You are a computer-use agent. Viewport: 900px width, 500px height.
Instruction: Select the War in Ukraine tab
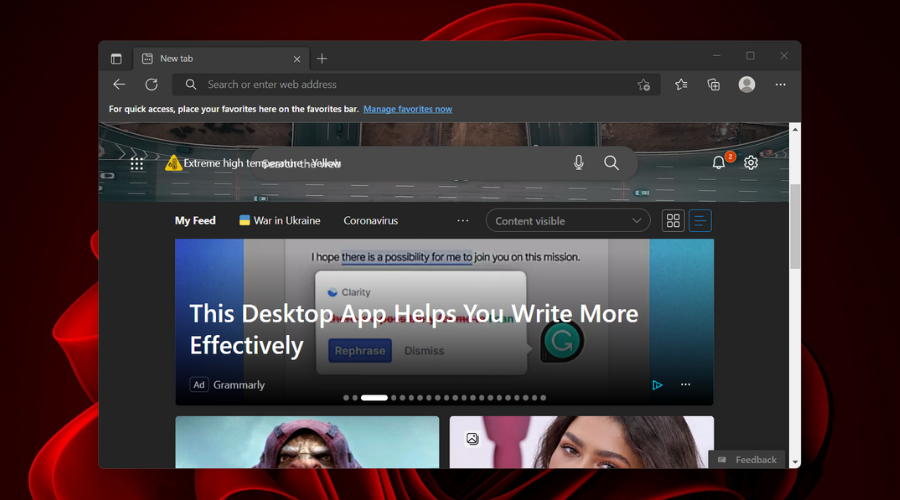tap(280, 220)
